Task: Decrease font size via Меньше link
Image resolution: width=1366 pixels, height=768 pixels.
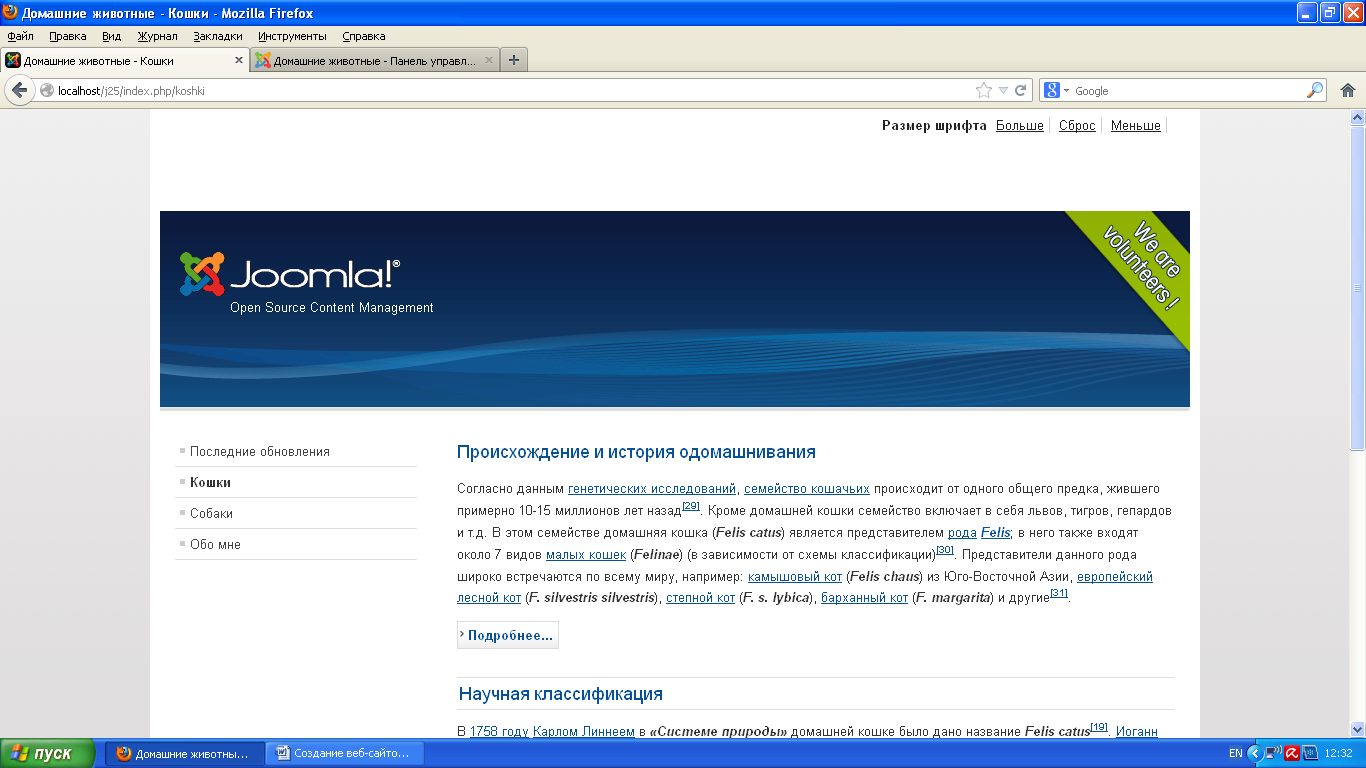Action: [x=1136, y=126]
